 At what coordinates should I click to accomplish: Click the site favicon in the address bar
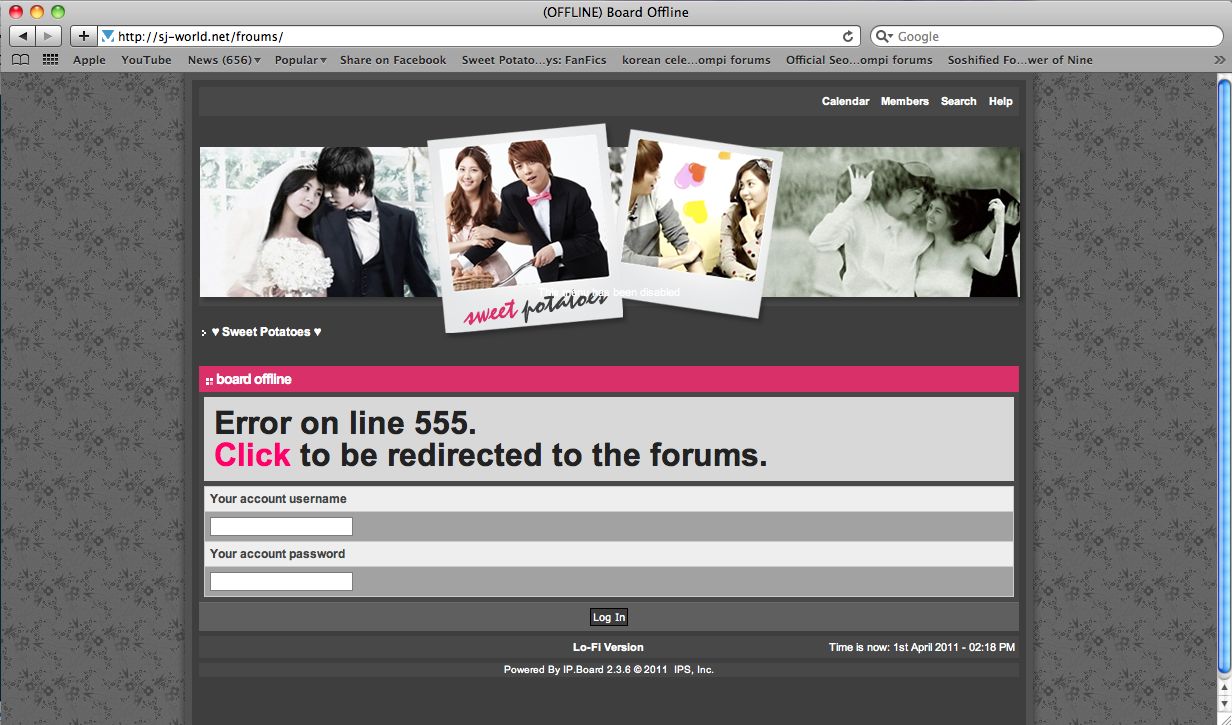(108, 36)
